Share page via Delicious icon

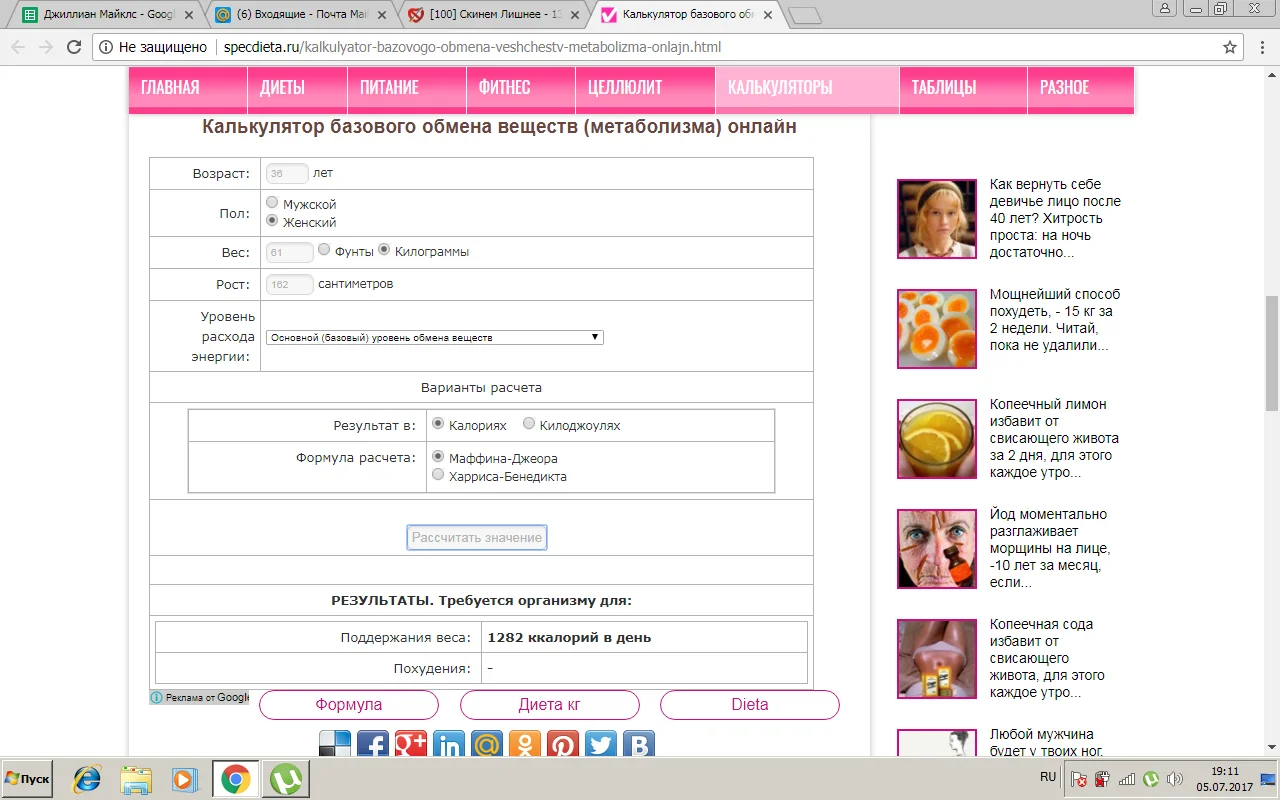(x=335, y=745)
